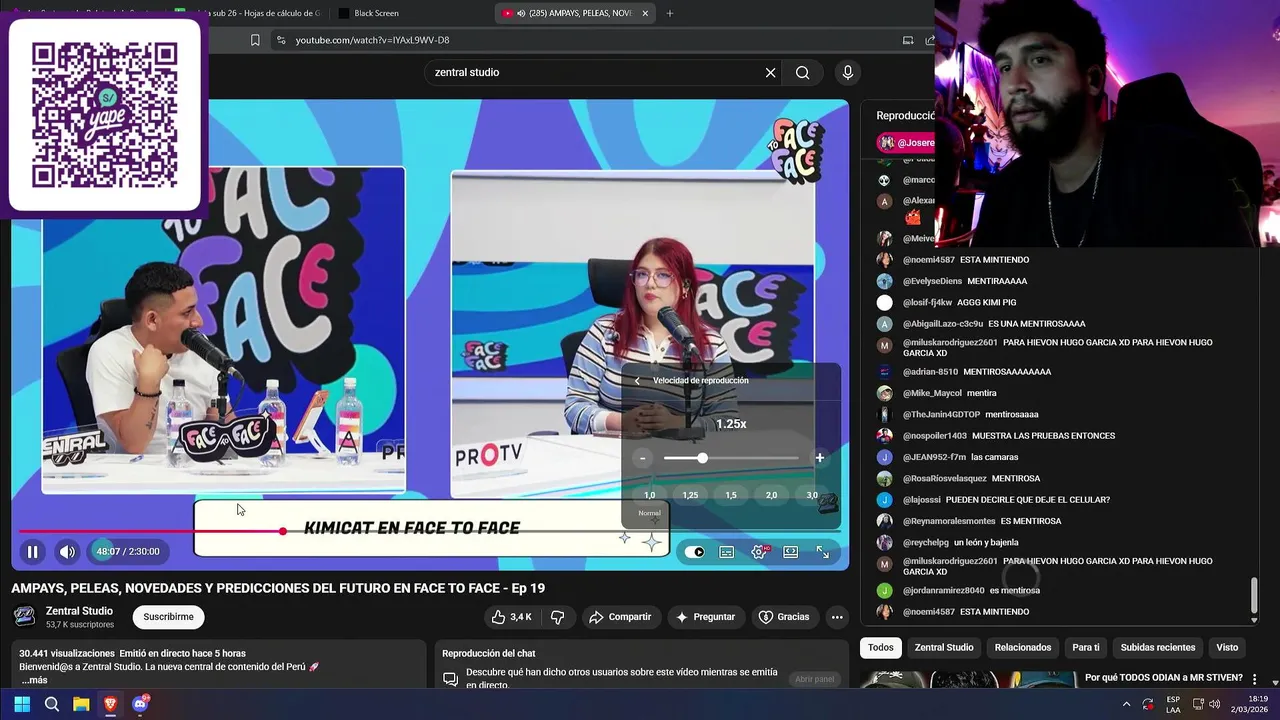Select the Todos filter chip

pos(880,647)
